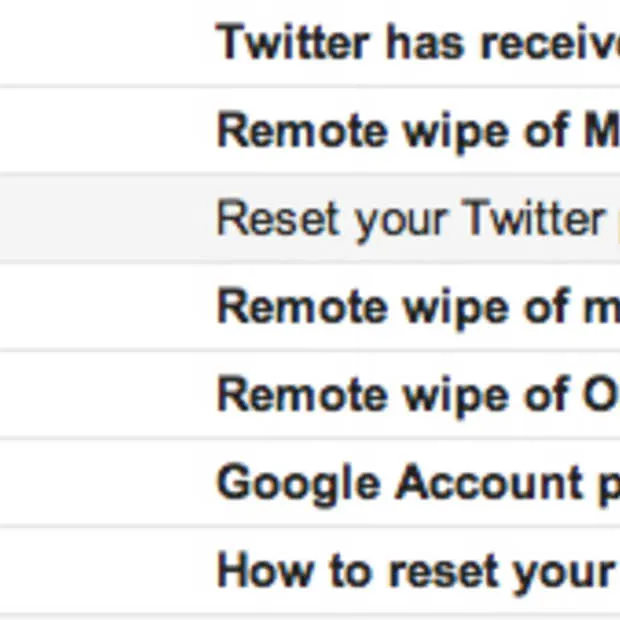Image resolution: width=620 pixels, height=620 pixels.
Task: Click blank area left of "Remote wipe of O…"
Action: 100,395
